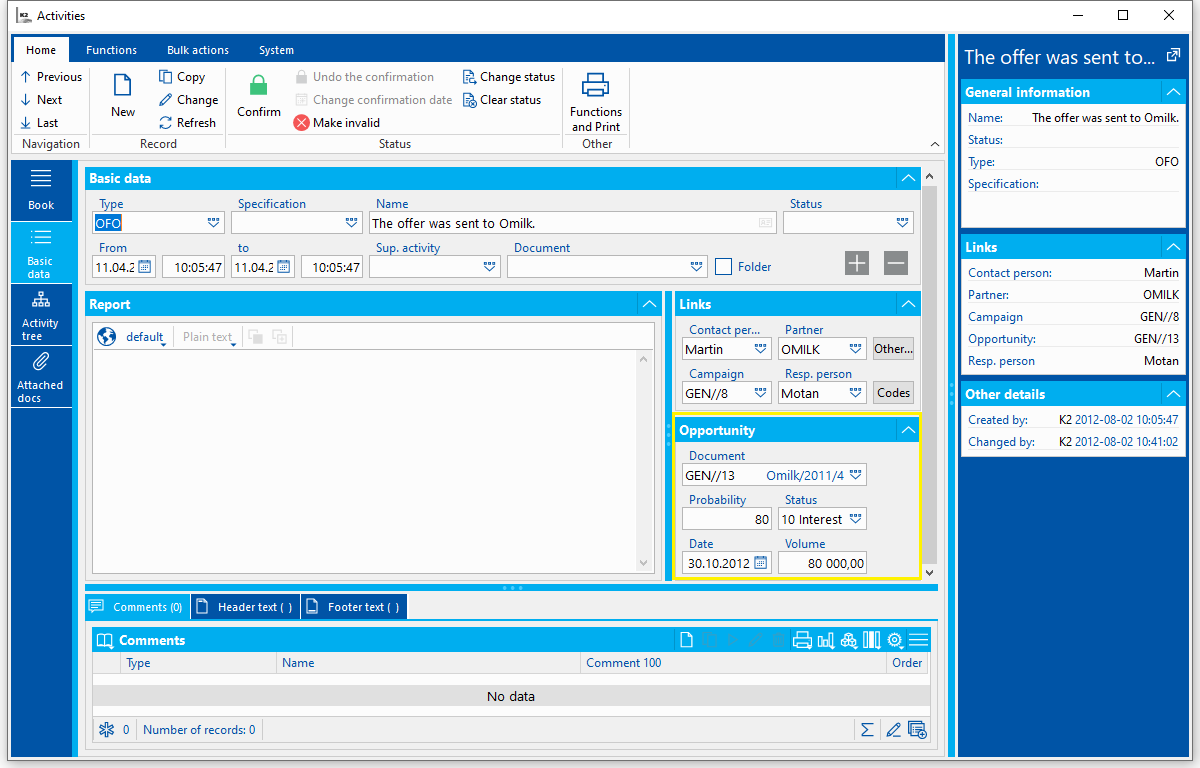Open the Contact person dropdown
The height and width of the screenshot is (768, 1200).
761,349
